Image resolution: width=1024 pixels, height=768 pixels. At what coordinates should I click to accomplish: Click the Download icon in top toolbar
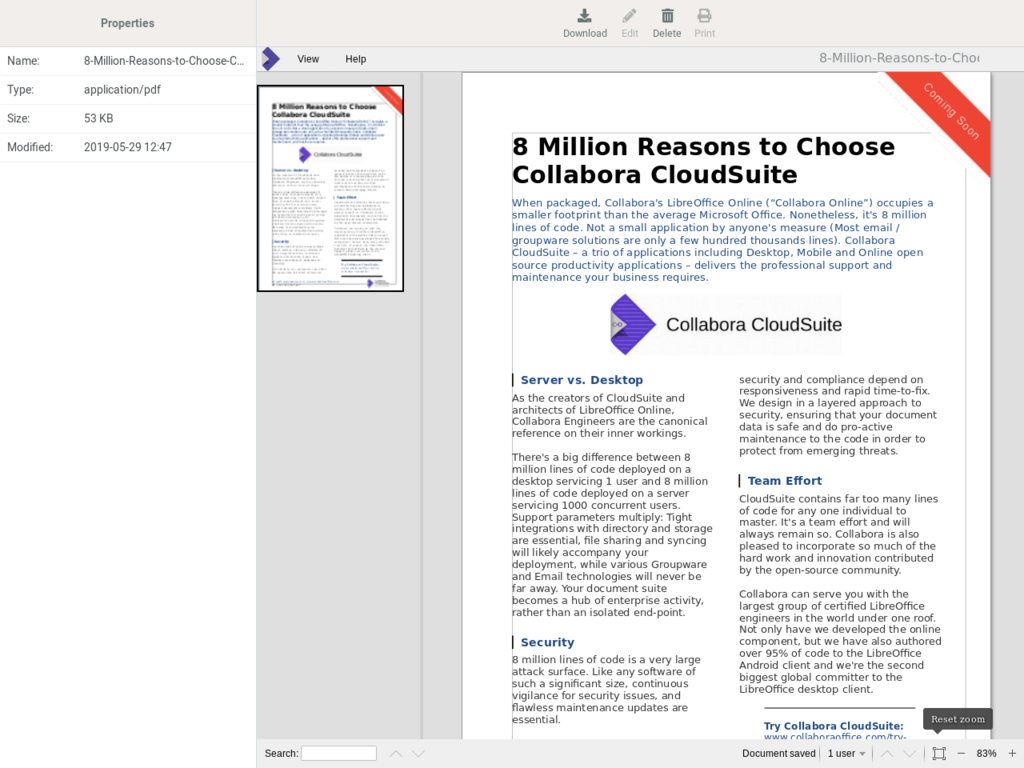pos(585,16)
